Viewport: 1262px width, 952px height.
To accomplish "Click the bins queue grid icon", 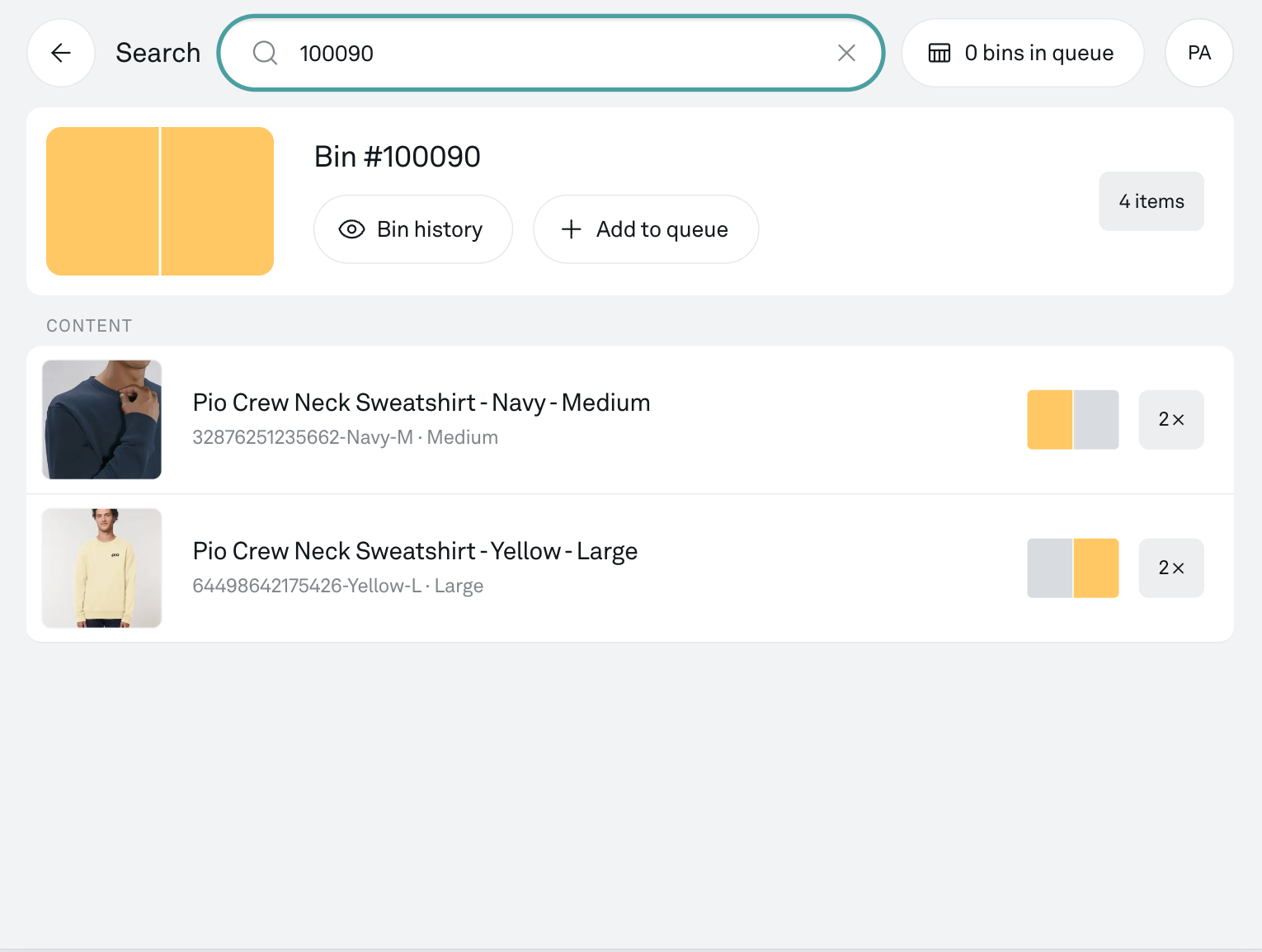I will [x=939, y=53].
